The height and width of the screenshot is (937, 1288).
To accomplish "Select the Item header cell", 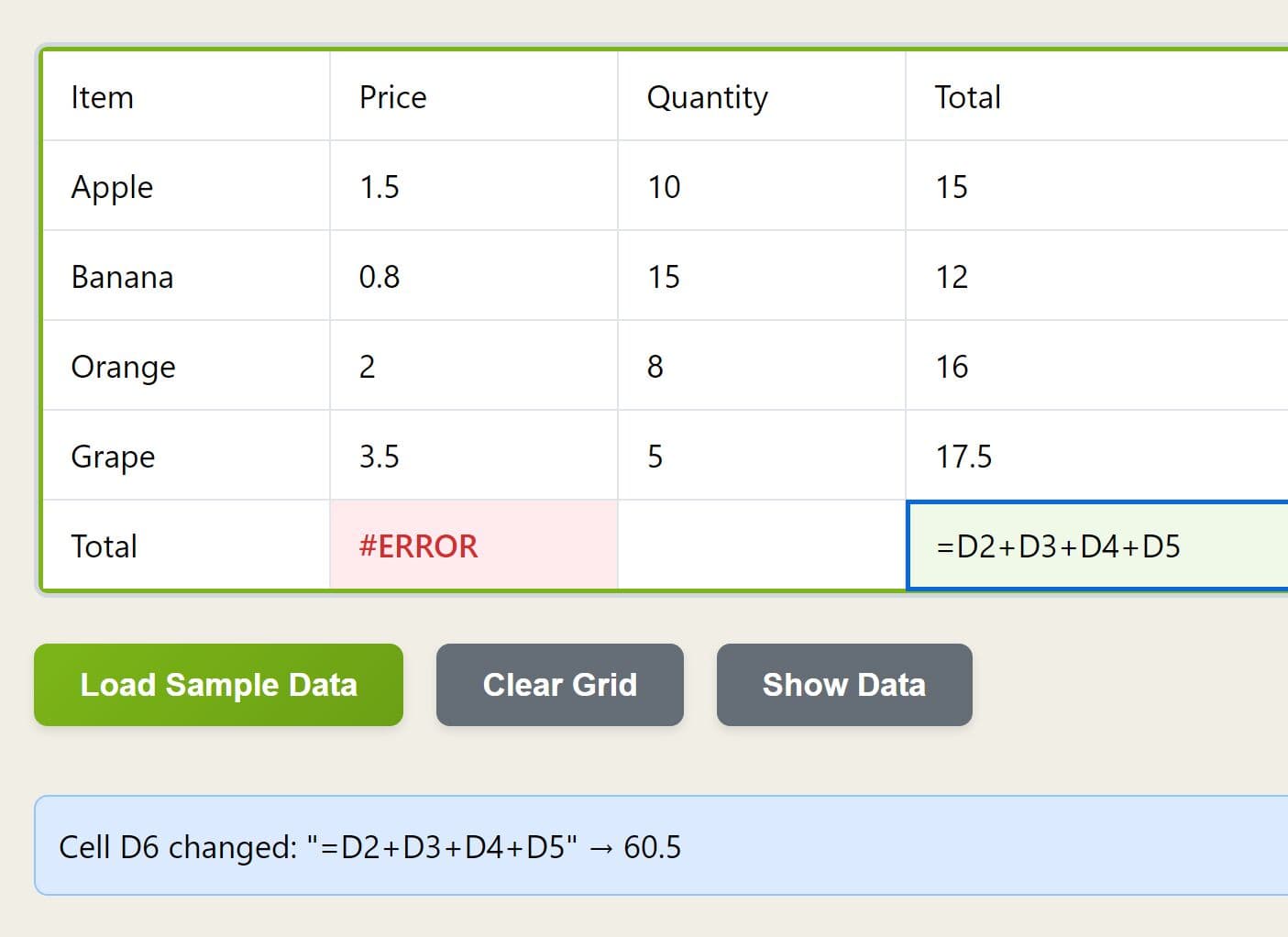I will tap(186, 96).
